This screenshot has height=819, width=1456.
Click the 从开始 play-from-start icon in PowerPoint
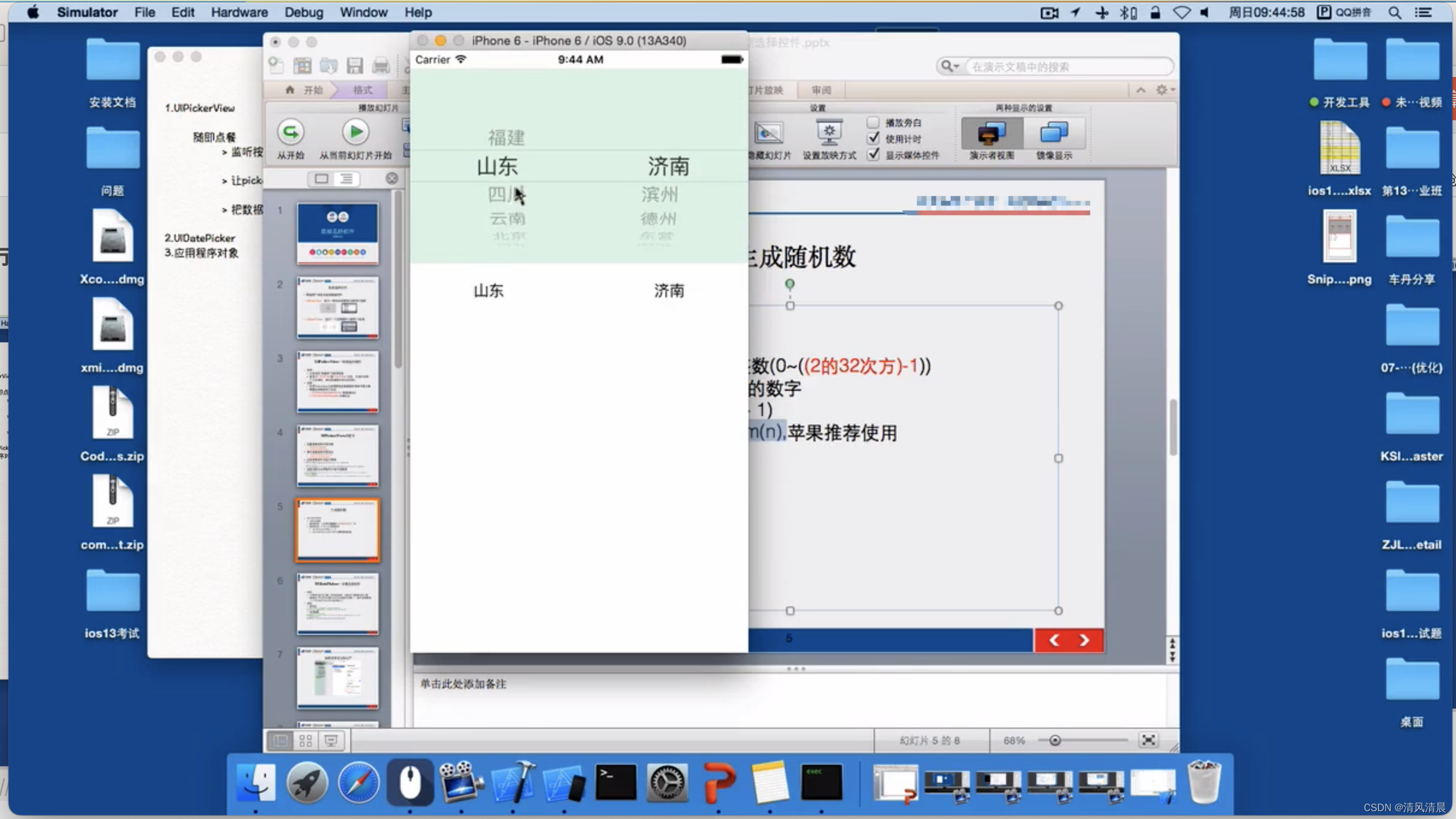pos(291,132)
